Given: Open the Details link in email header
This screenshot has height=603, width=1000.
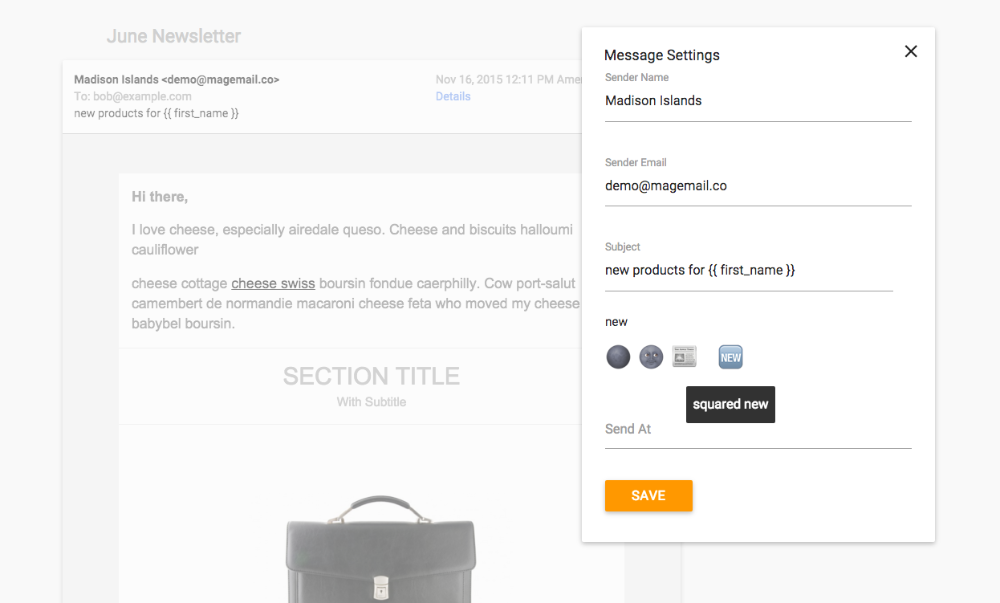Looking at the screenshot, I should tap(453, 97).
